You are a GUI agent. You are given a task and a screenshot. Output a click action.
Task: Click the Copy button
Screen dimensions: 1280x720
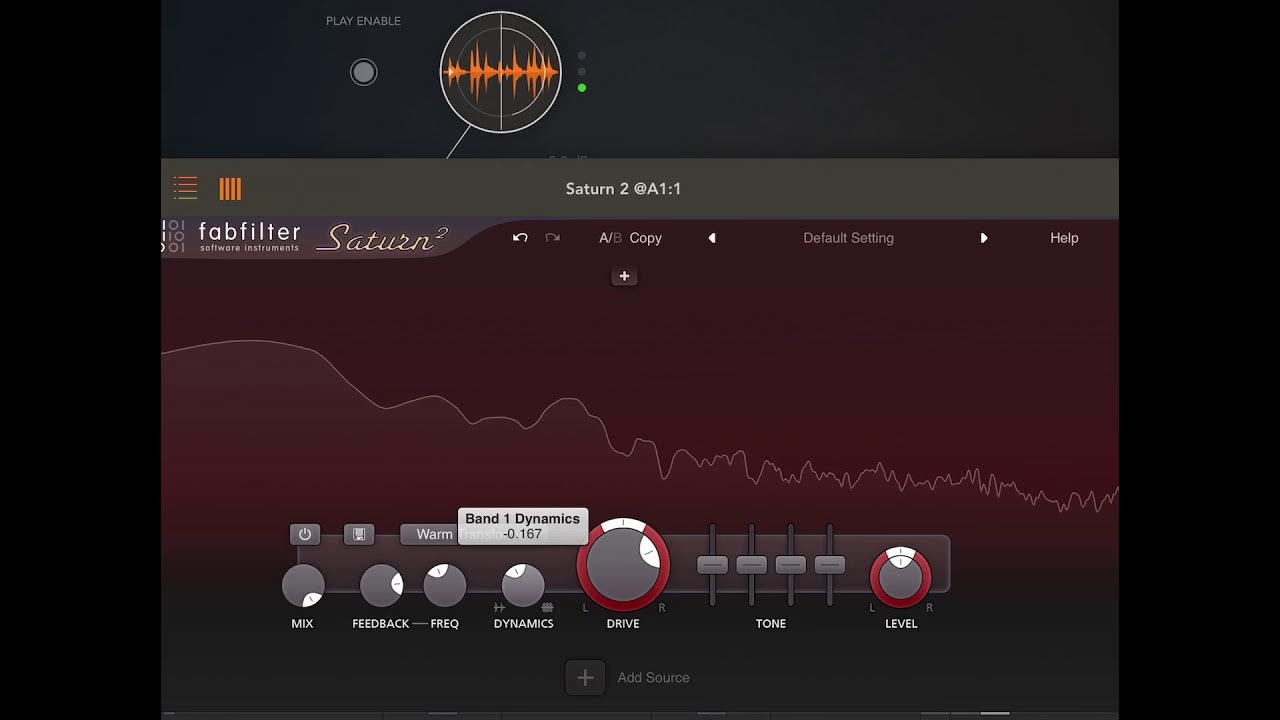646,238
